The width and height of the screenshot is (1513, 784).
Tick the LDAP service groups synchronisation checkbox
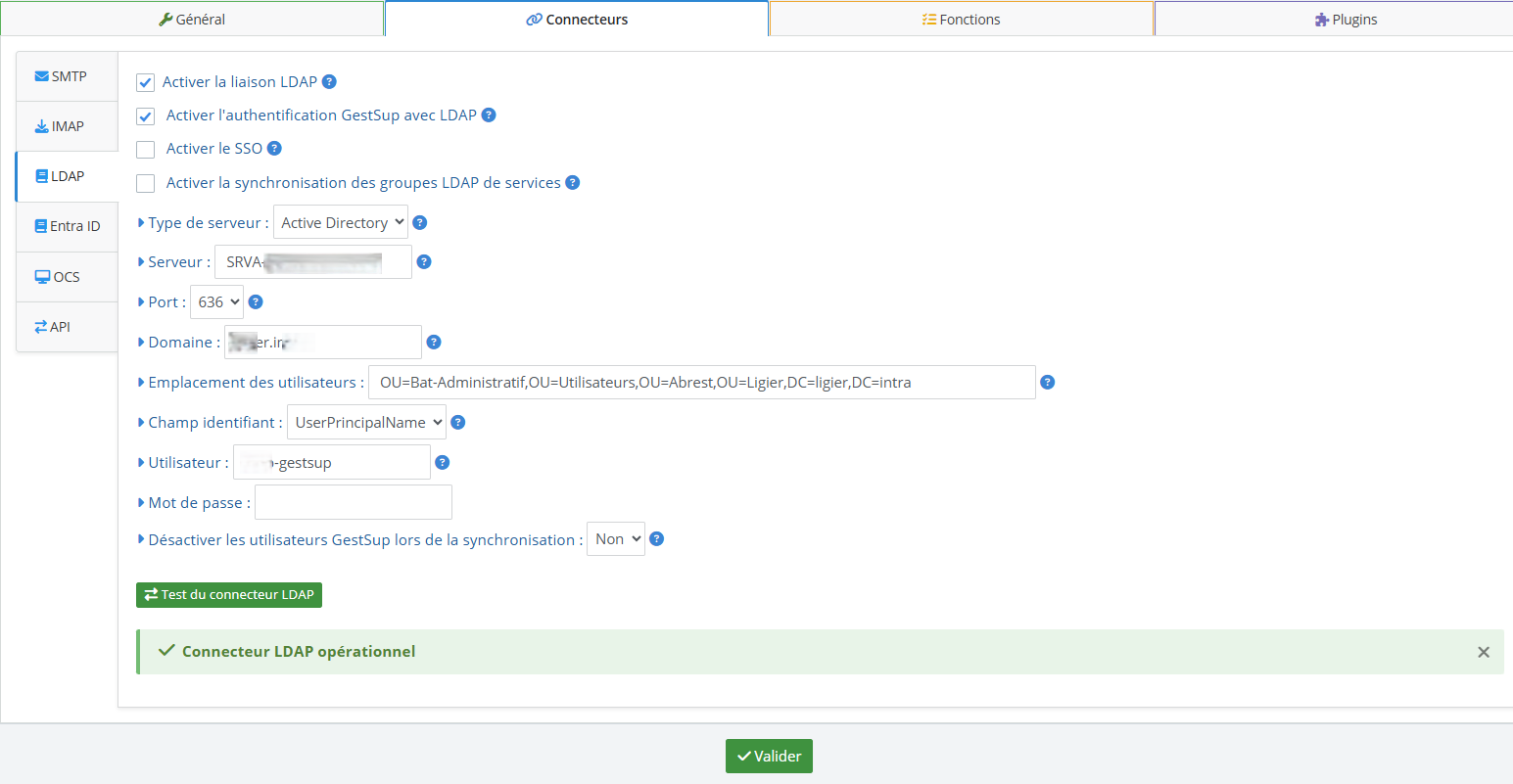click(146, 184)
